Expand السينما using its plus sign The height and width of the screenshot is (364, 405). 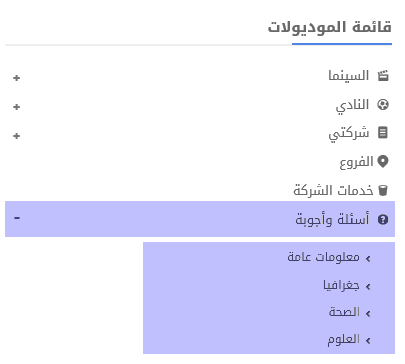click(17, 78)
